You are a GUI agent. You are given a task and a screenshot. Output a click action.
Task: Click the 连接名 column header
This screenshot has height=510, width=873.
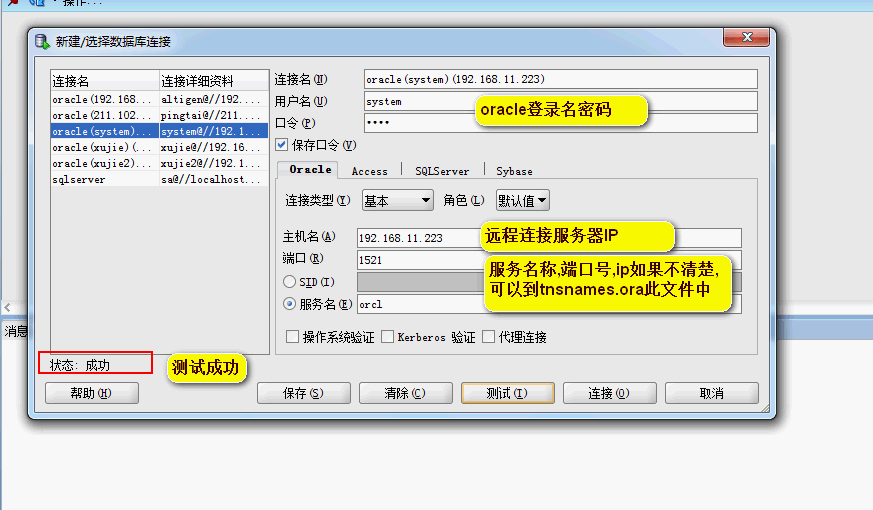[105, 81]
